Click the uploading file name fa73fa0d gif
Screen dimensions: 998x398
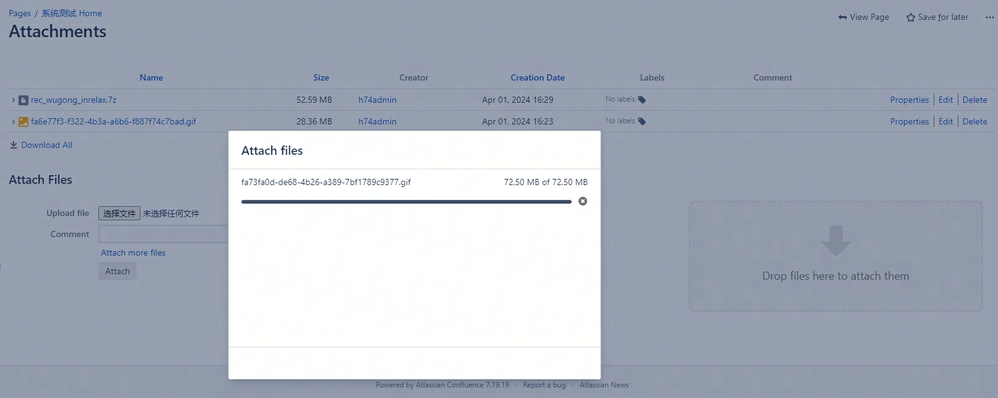click(326, 182)
